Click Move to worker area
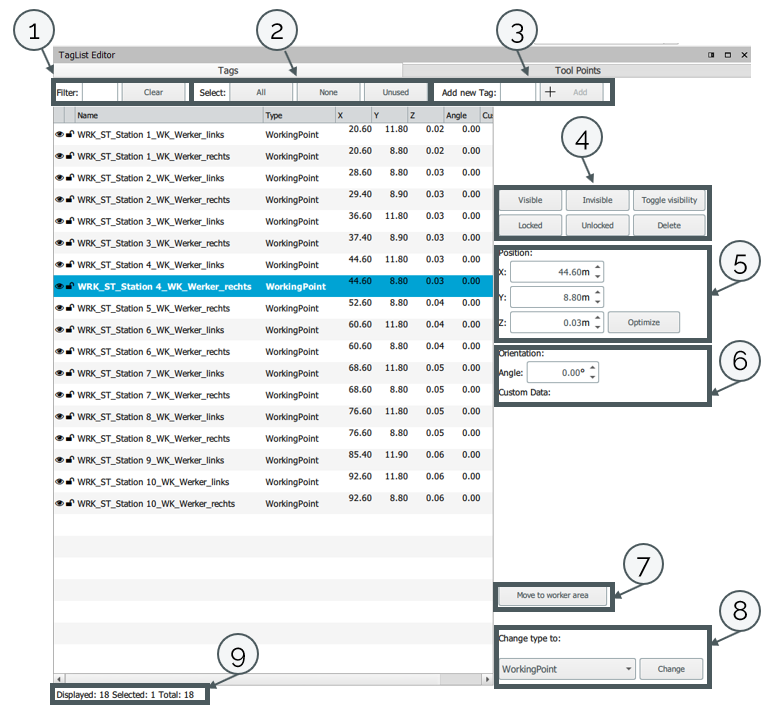Screen dimensions: 768x711 click(x=553, y=596)
